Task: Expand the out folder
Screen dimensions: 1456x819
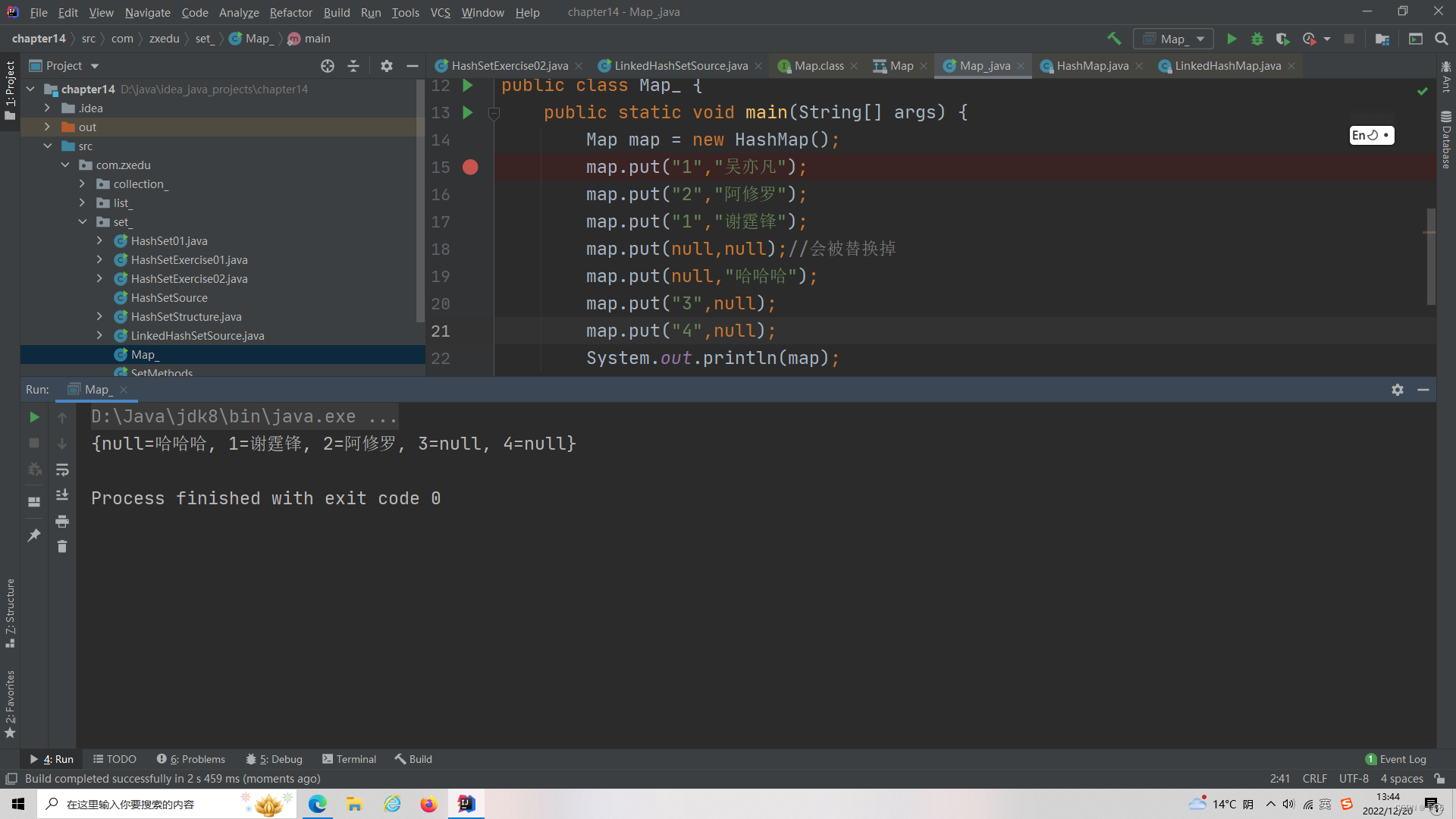Action: [x=47, y=127]
